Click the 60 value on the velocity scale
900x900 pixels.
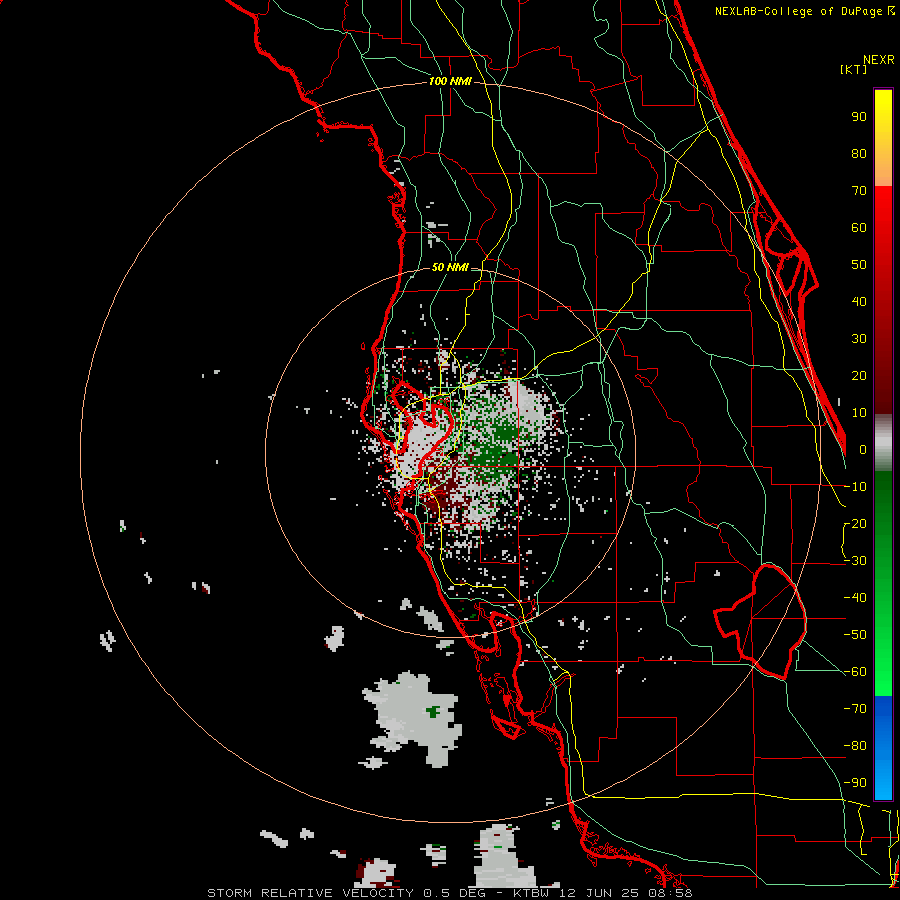tap(859, 228)
